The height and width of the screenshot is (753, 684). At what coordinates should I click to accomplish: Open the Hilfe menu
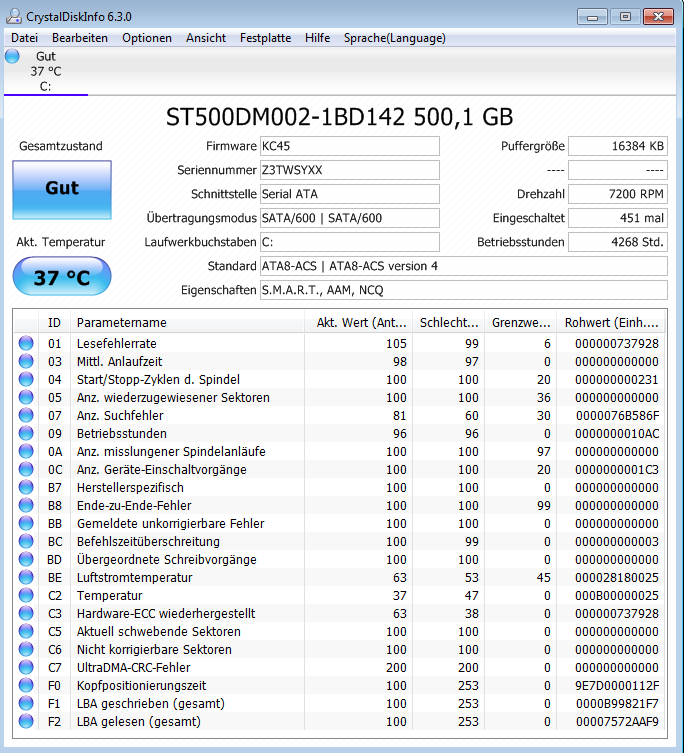317,38
